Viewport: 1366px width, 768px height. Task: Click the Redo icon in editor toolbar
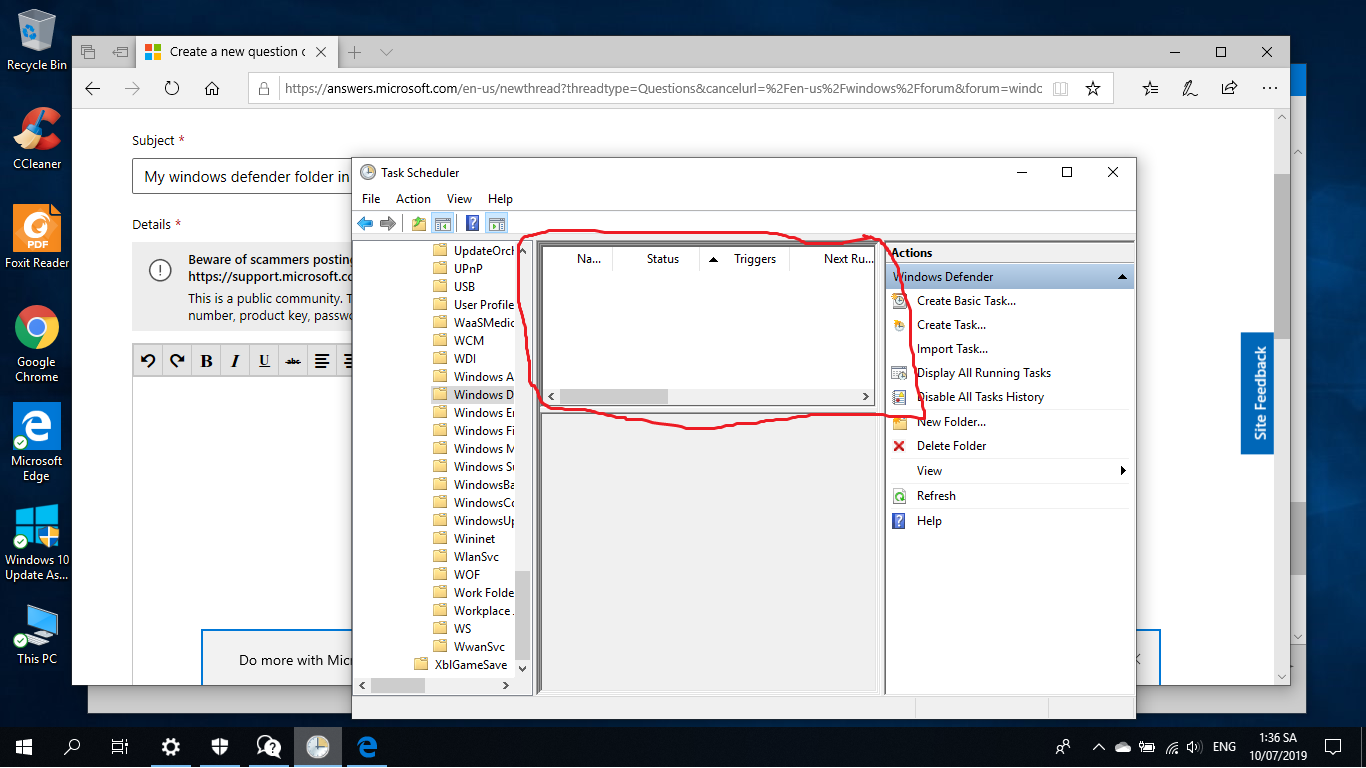click(x=178, y=361)
